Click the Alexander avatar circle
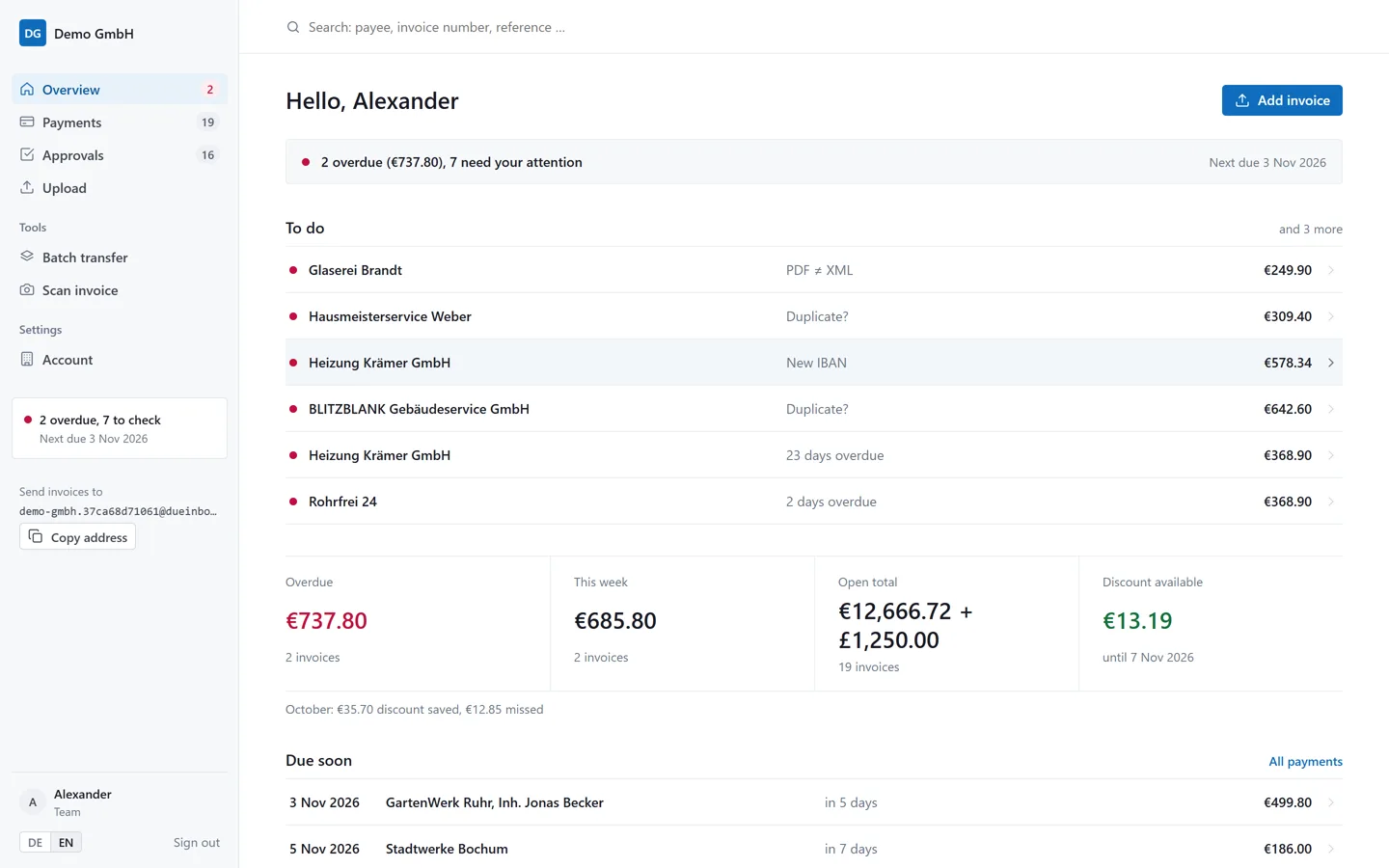 tap(33, 802)
